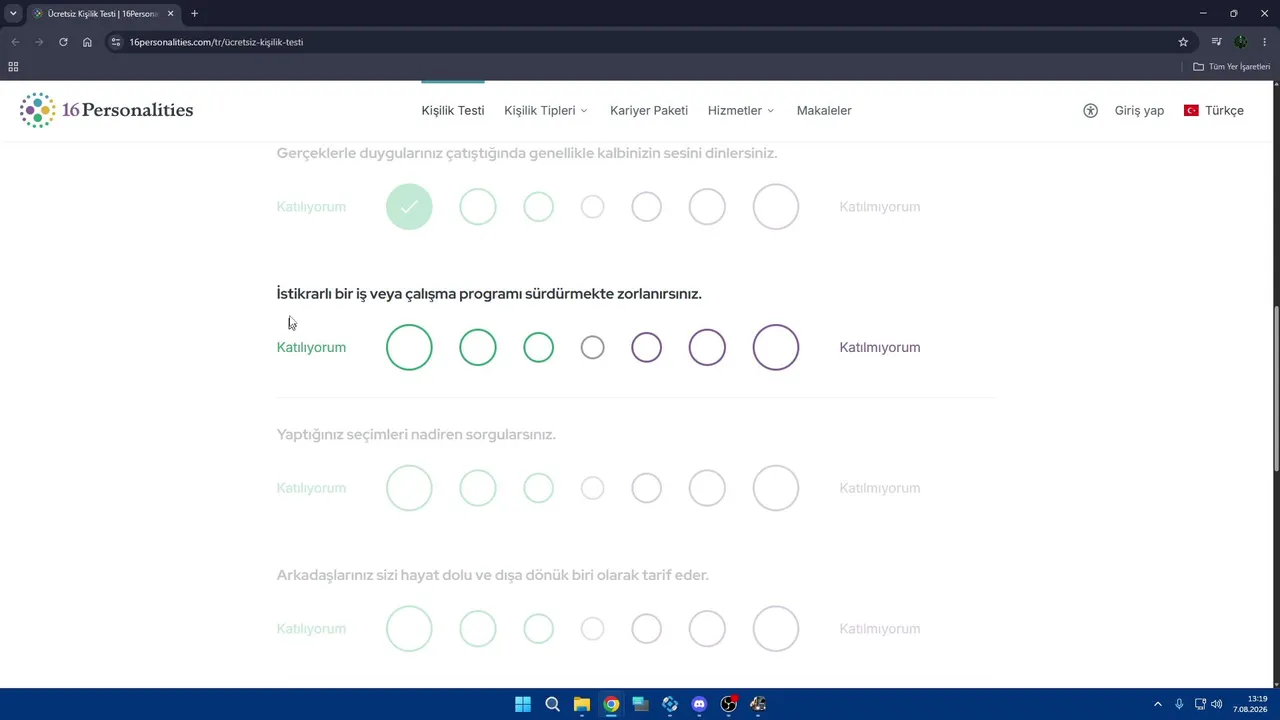Select strongest disagree for 'İstikrarlı bir iş' question
The width and height of the screenshot is (1280, 720).
pos(776,347)
